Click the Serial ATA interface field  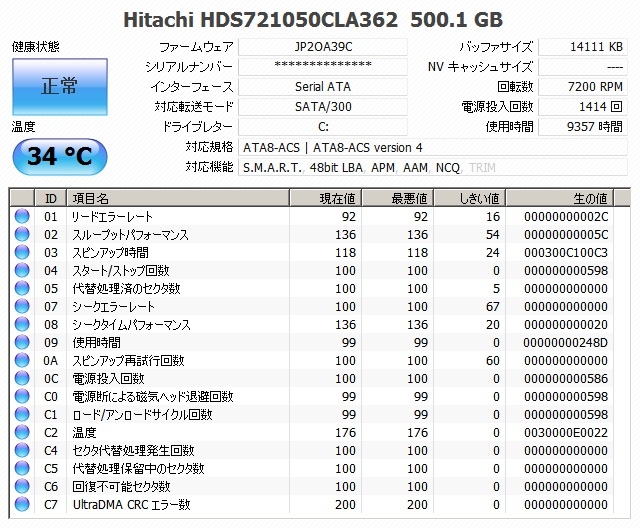tap(323, 87)
